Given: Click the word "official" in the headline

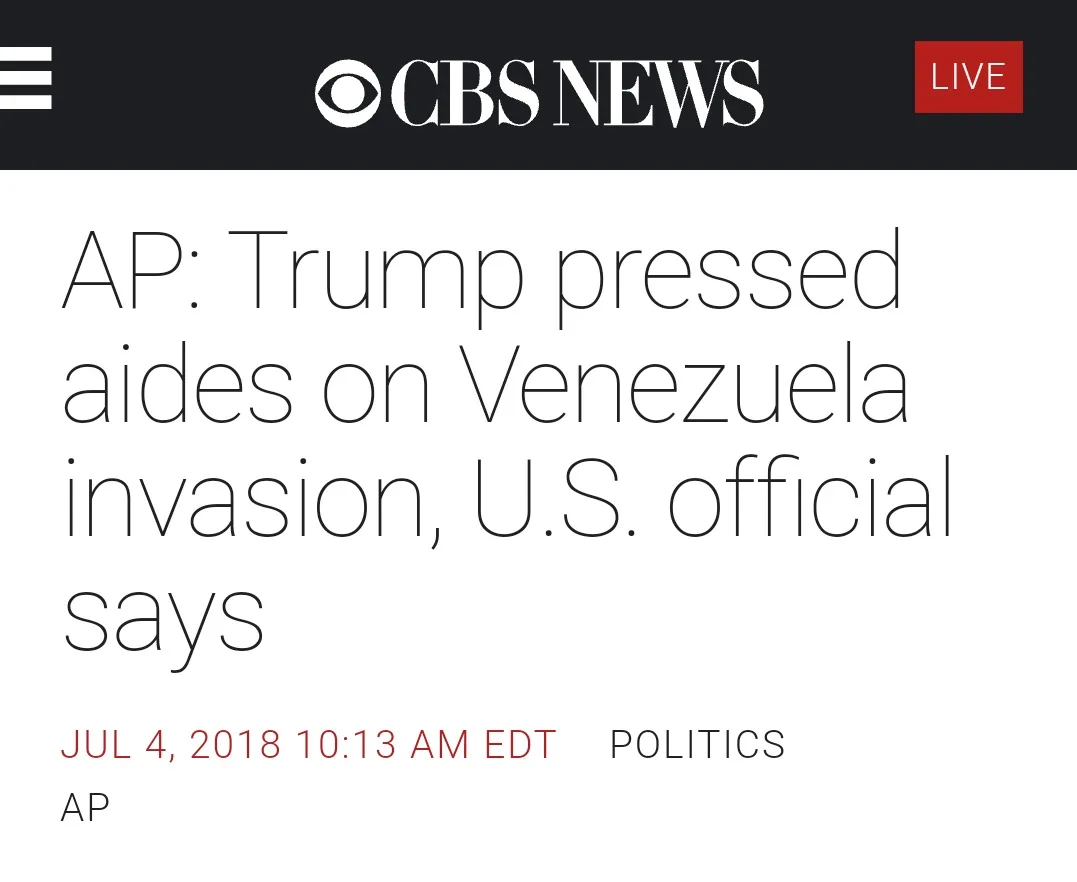Looking at the screenshot, I should click(810, 500).
